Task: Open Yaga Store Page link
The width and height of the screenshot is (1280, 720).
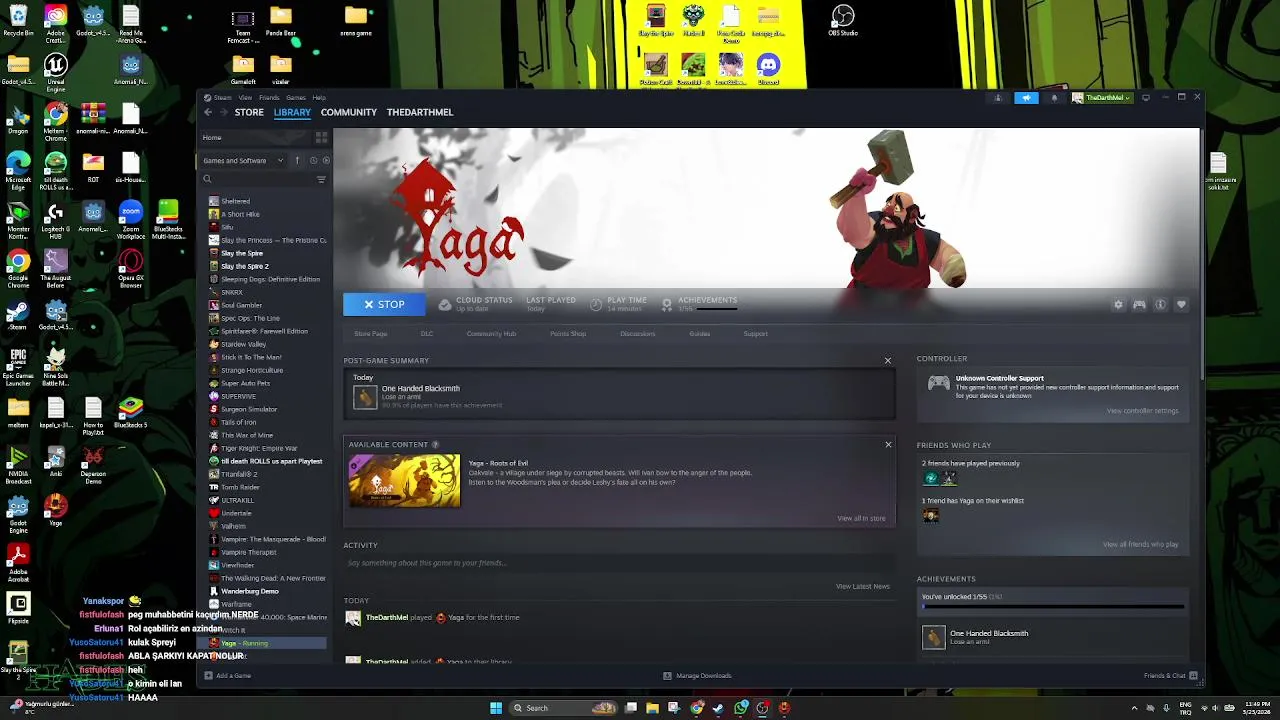Action: [370, 333]
